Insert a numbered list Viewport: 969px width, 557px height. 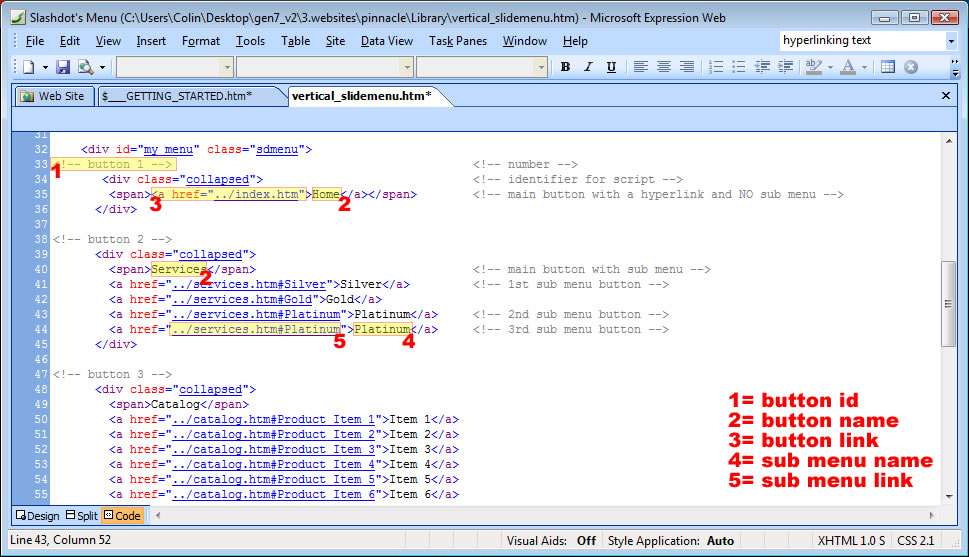[x=716, y=67]
